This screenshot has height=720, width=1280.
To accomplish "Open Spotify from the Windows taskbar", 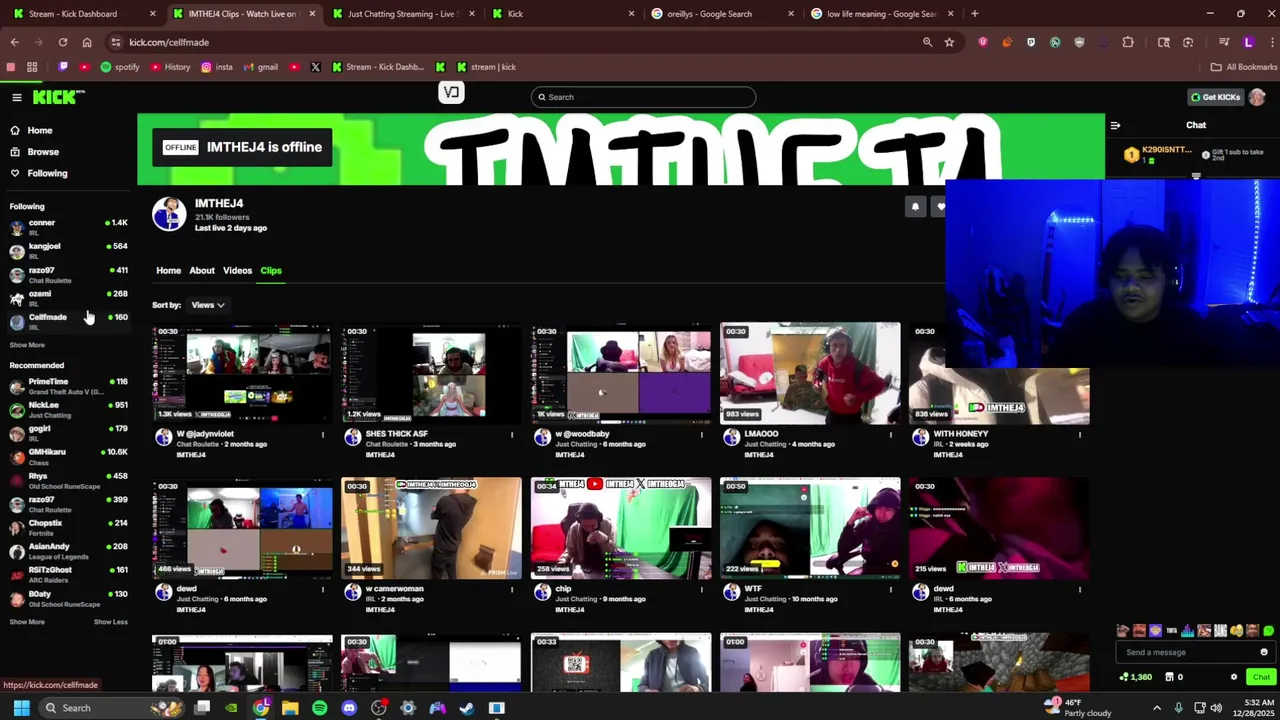I will 319,708.
